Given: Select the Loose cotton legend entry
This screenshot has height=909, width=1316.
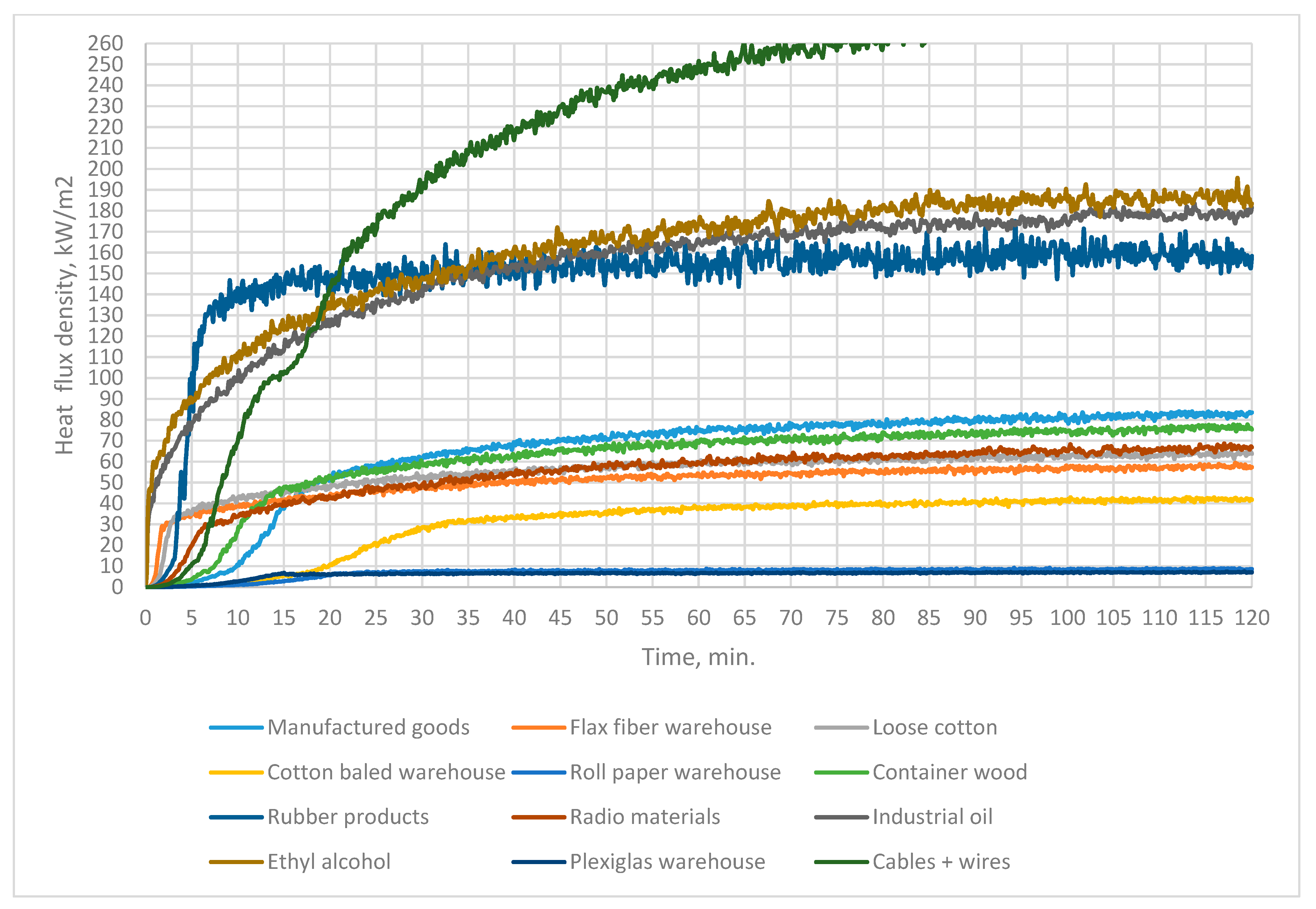Looking at the screenshot, I should pyautogui.click(x=935, y=727).
